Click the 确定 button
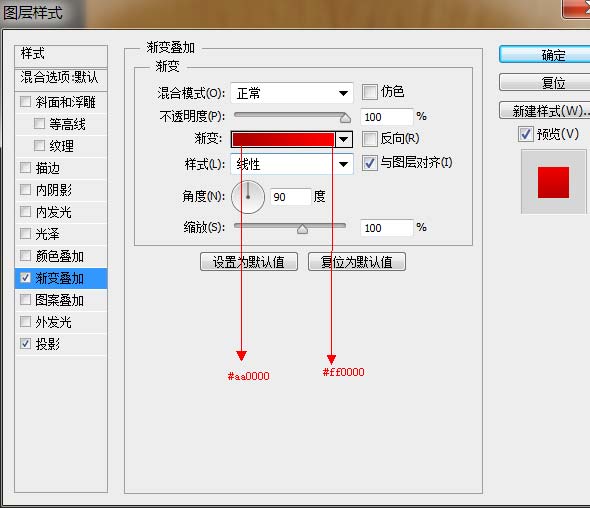590x508 pixels. pos(545,55)
